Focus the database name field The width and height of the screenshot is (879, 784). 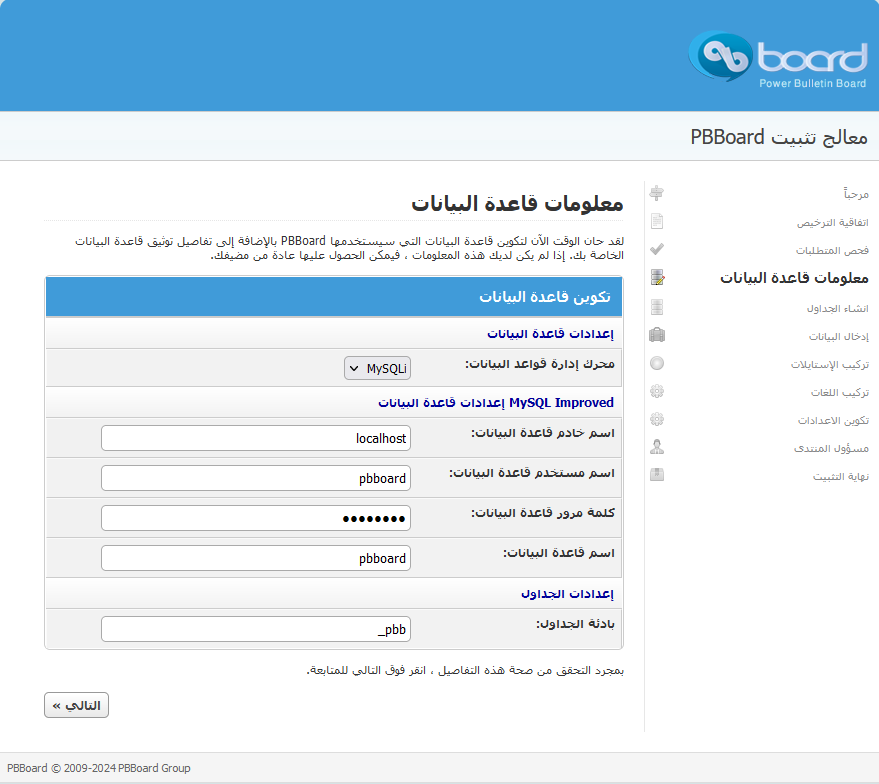click(x=256, y=558)
